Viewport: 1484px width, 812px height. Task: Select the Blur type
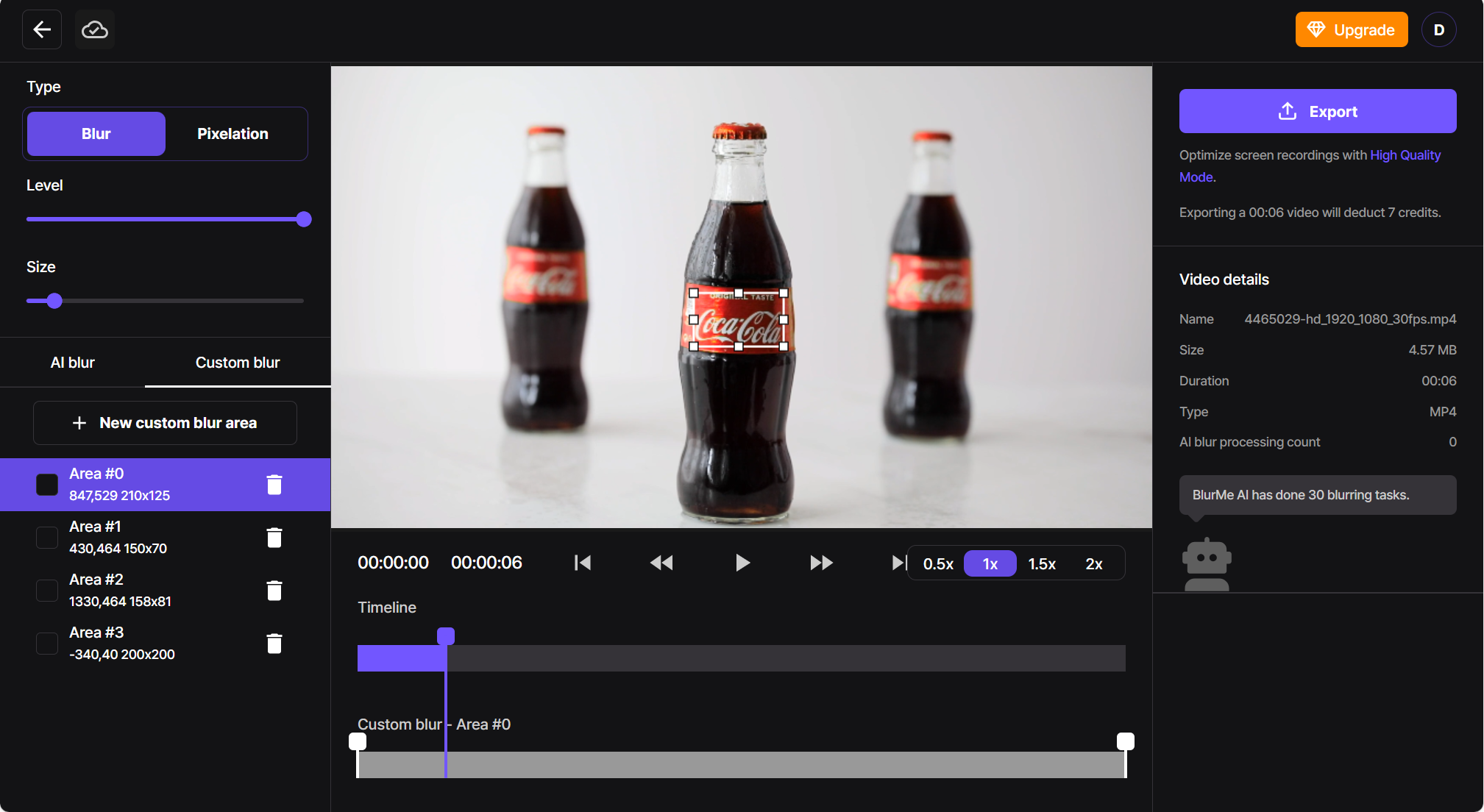(96, 134)
